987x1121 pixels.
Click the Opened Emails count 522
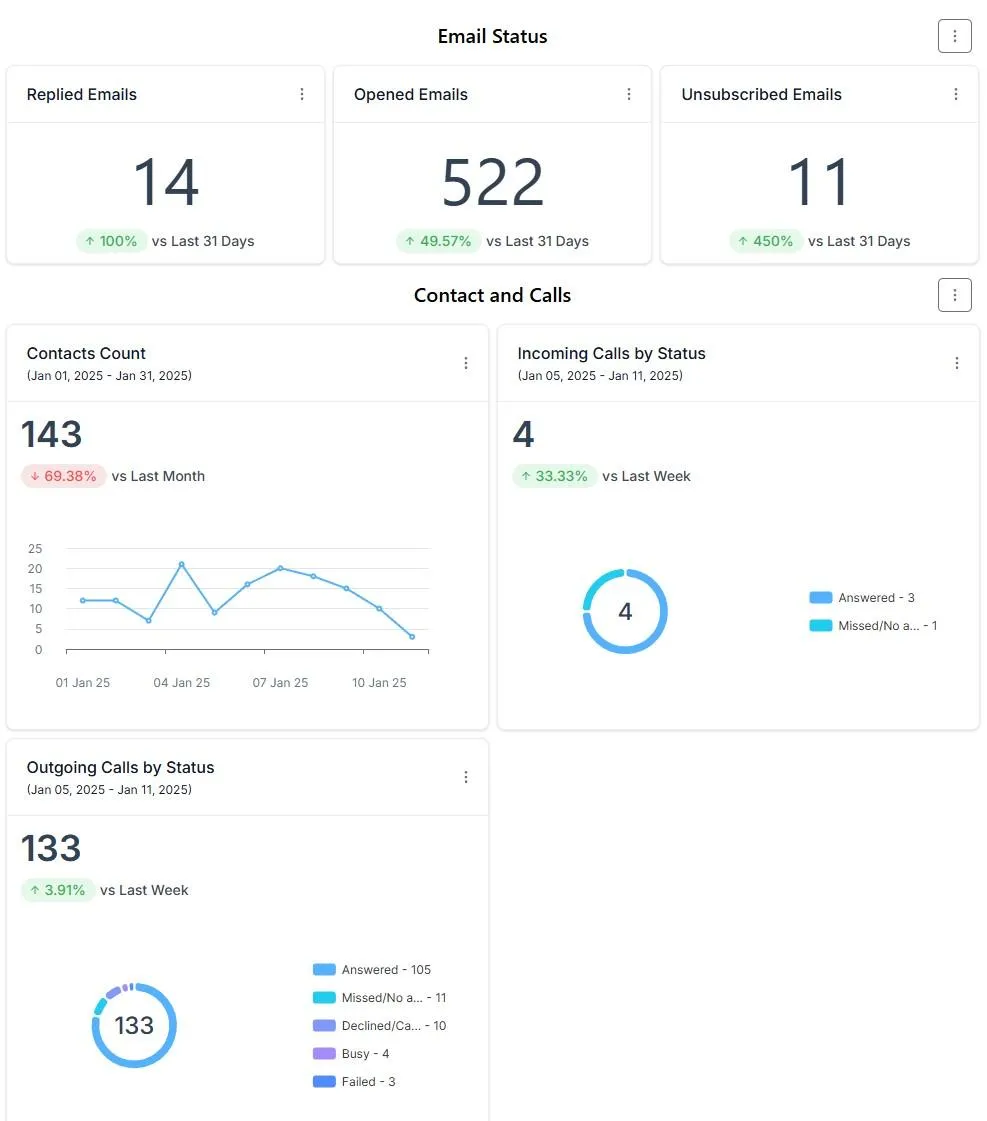click(x=492, y=182)
